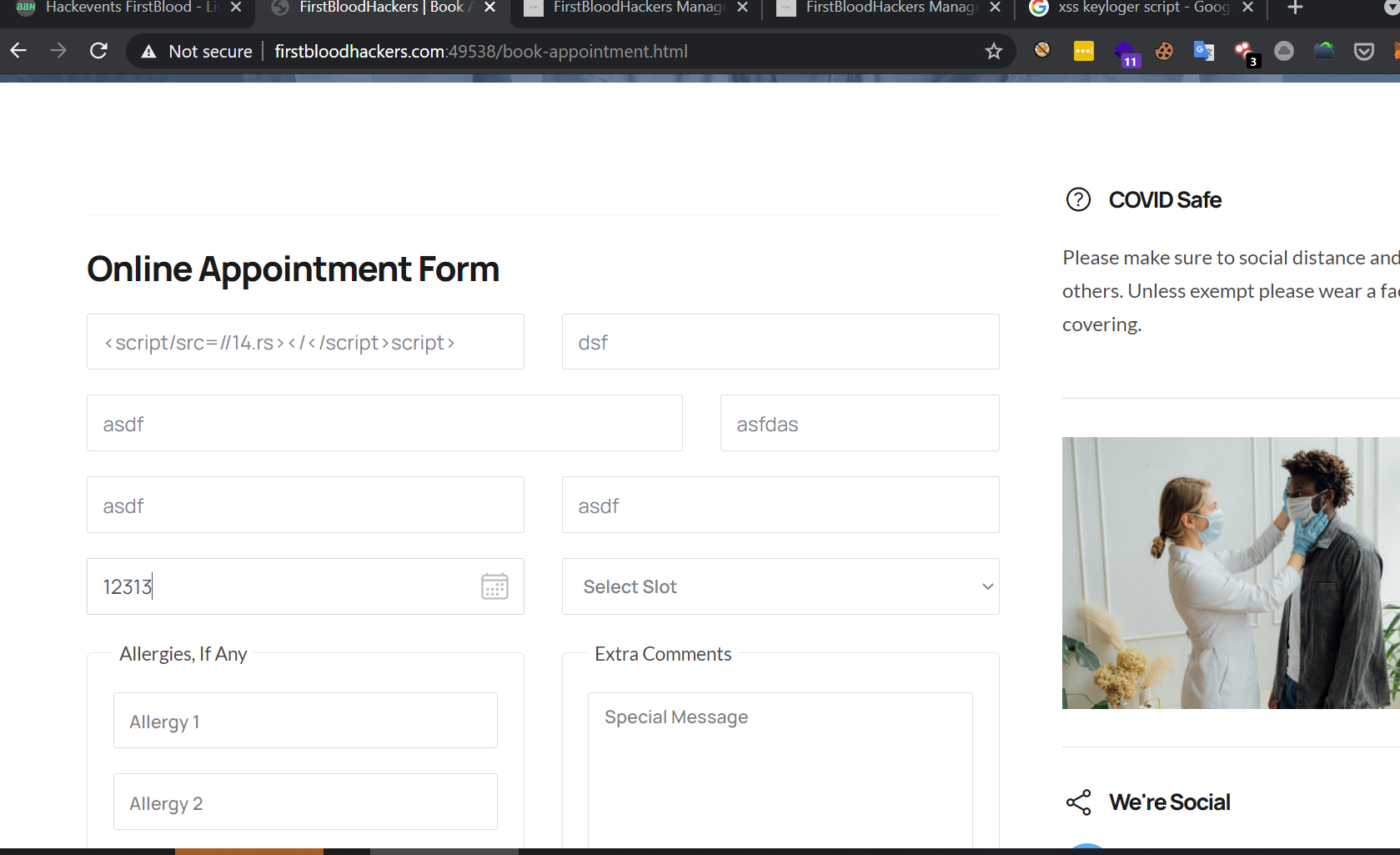Click the We're Social share icon
Image resolution: width=1400 pixels, height=855 pixels.
click(x=1078, y=802)
